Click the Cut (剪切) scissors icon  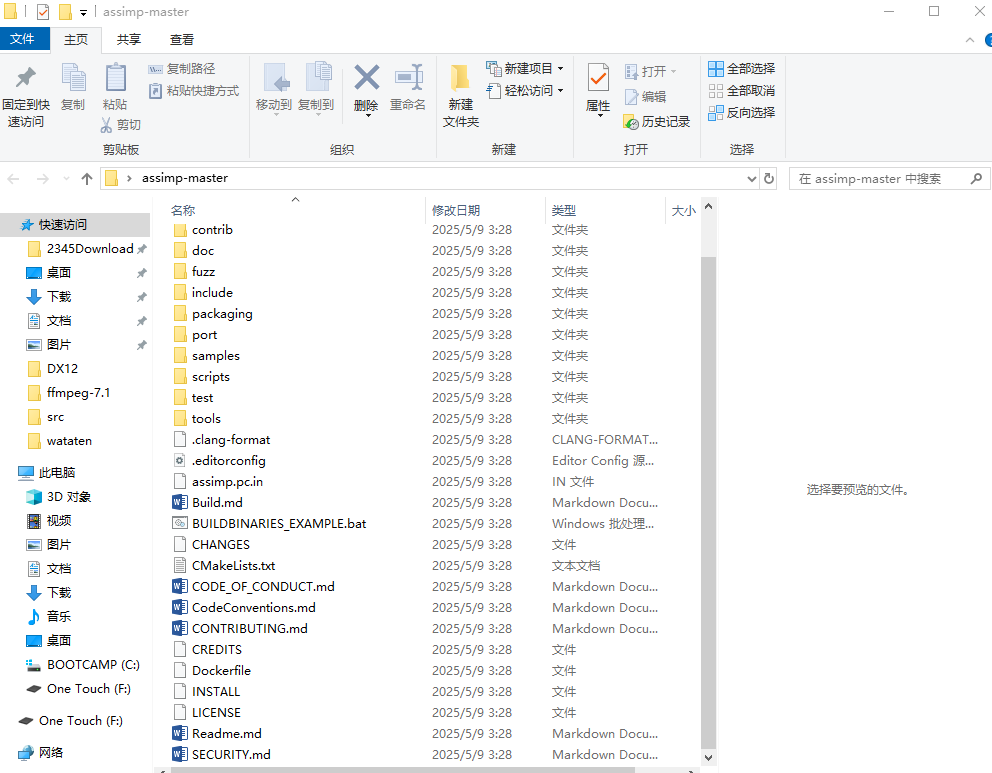pyautogui.click(x=106, y=125)
